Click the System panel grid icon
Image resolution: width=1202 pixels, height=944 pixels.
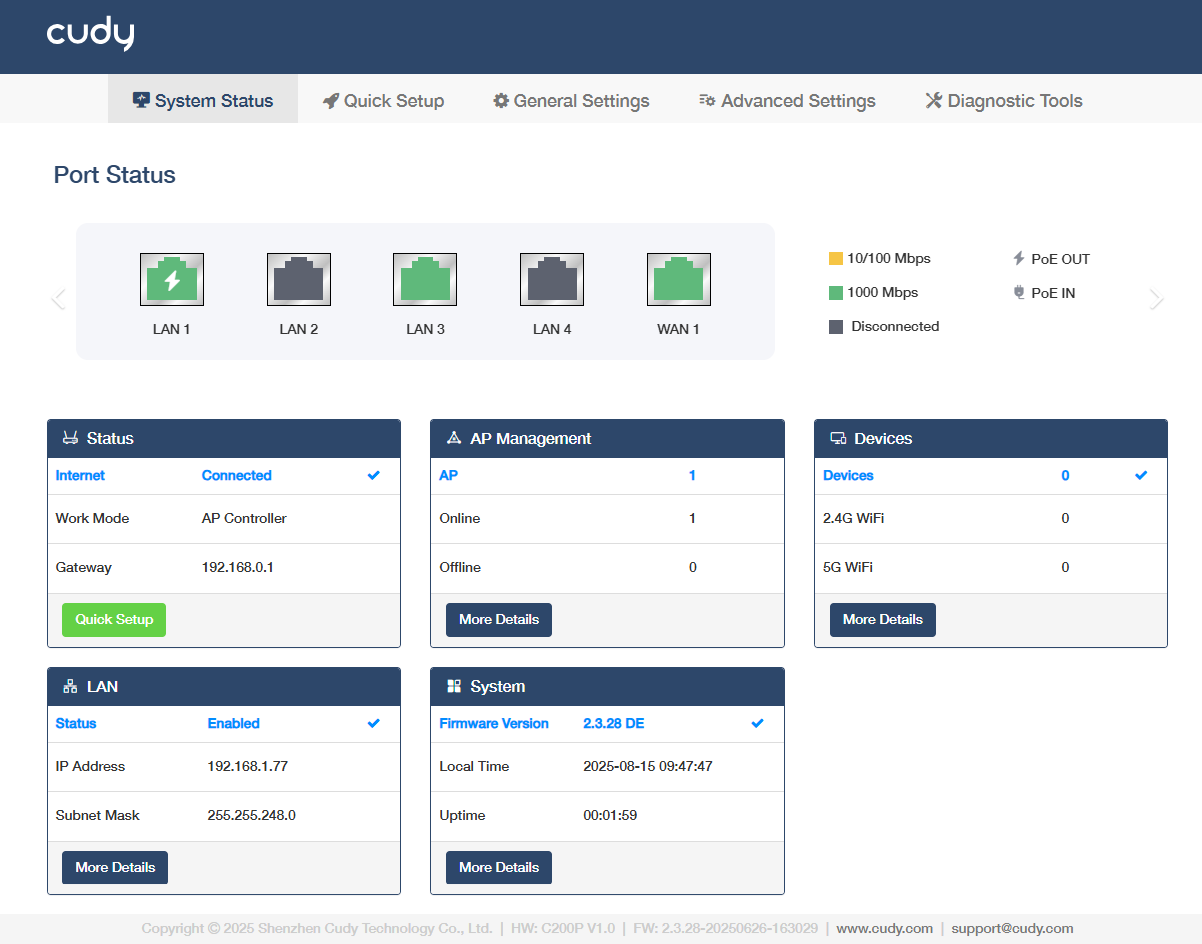(454, 686)
